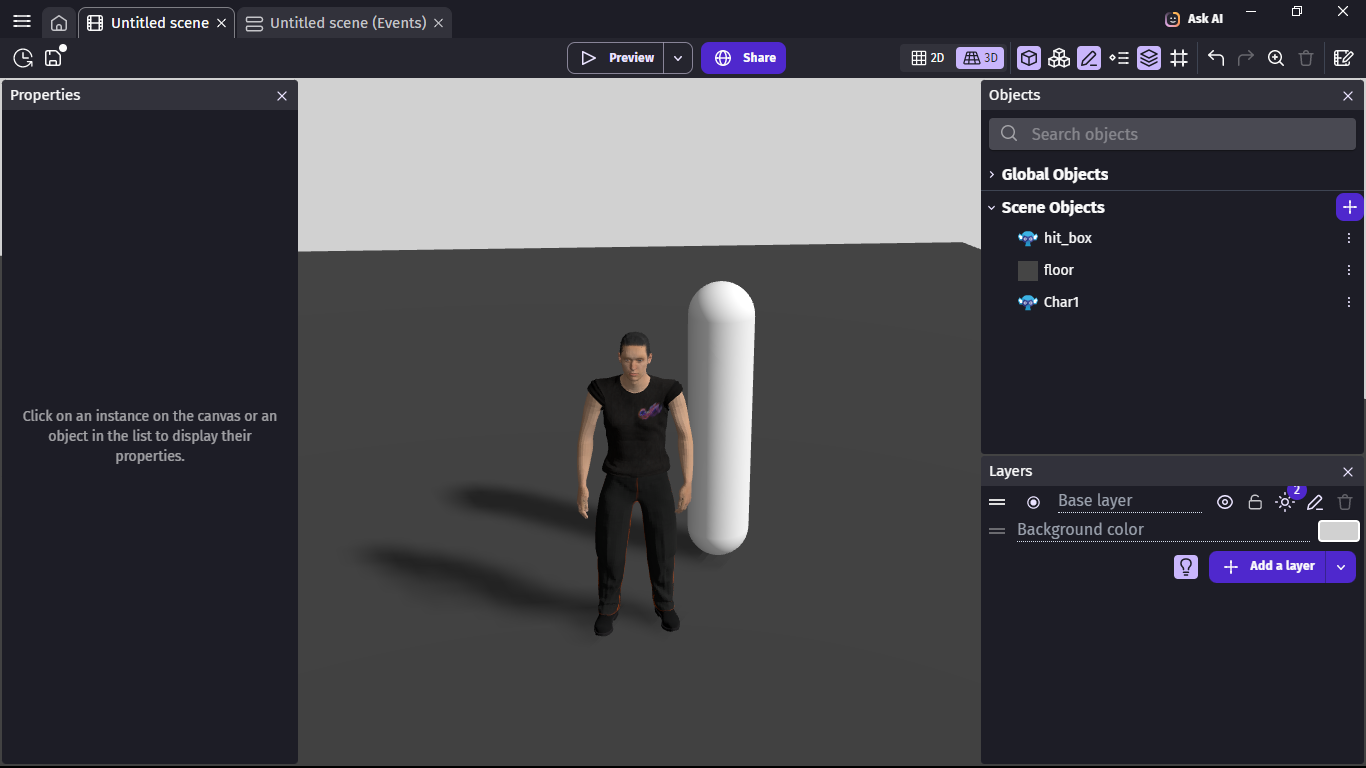Click the undo arrow in the toolbar
The width and height of the screenshot is (1366, 768).
tap(1216, 58)
